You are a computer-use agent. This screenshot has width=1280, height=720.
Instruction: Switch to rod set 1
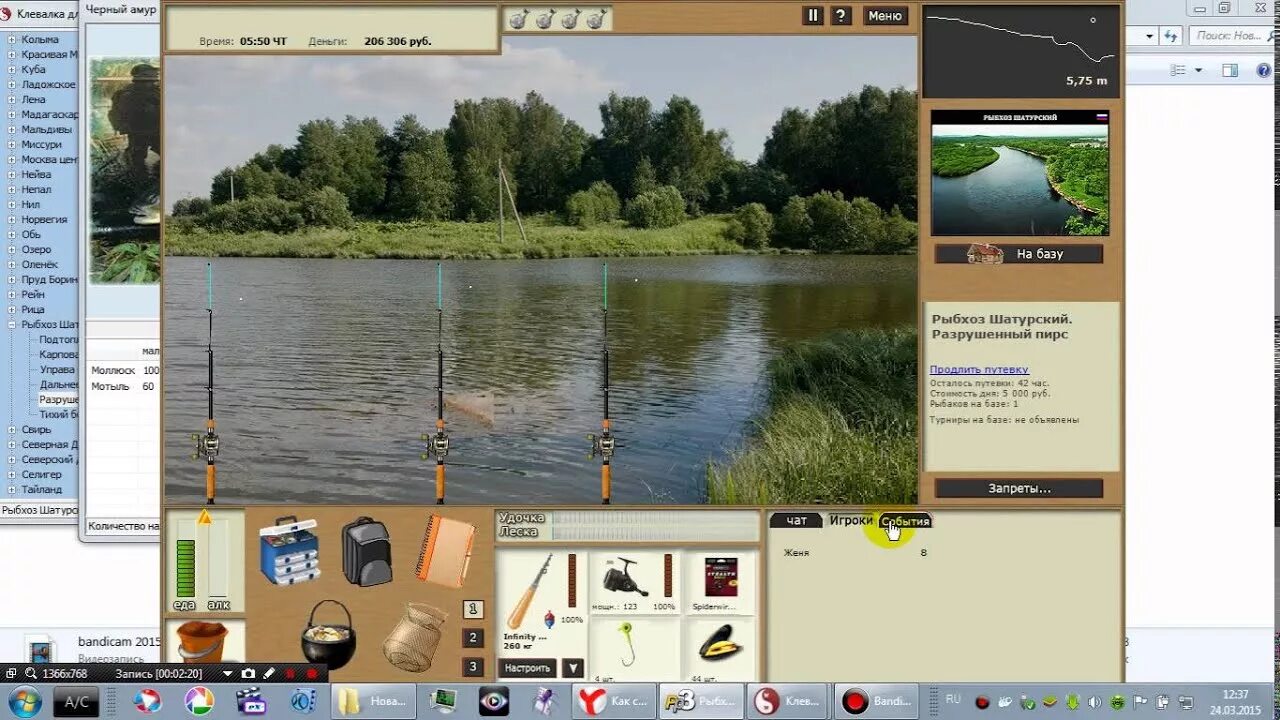pyautogui.click(x=474, y=609)
